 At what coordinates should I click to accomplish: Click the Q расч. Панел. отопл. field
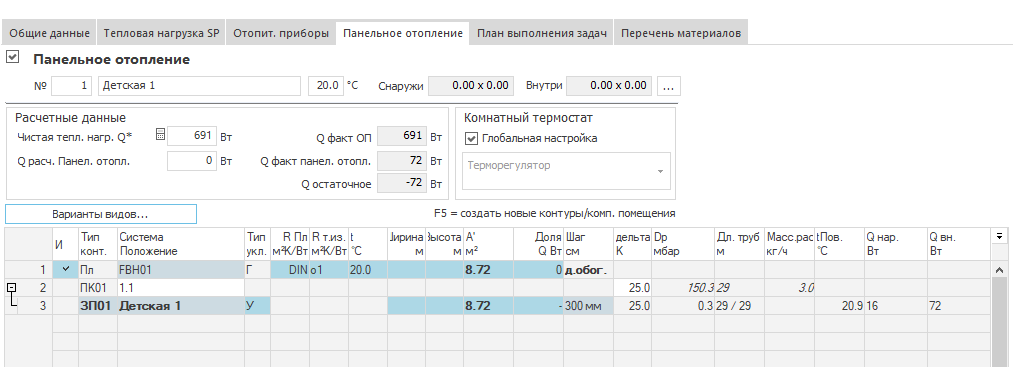(192, 162)
